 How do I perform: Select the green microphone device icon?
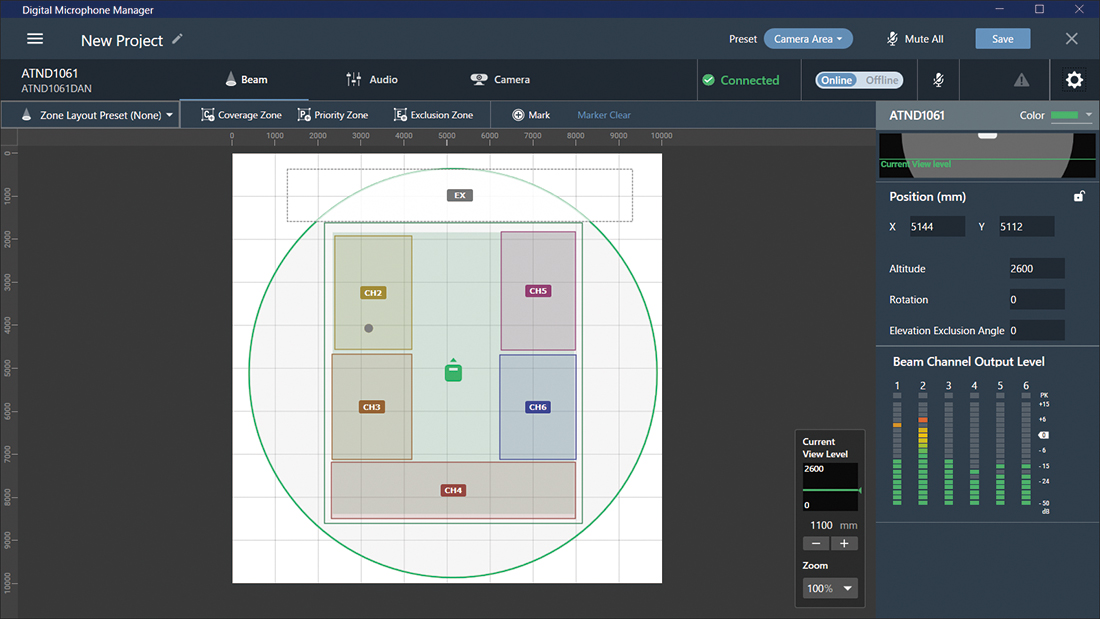coord(453,371)
